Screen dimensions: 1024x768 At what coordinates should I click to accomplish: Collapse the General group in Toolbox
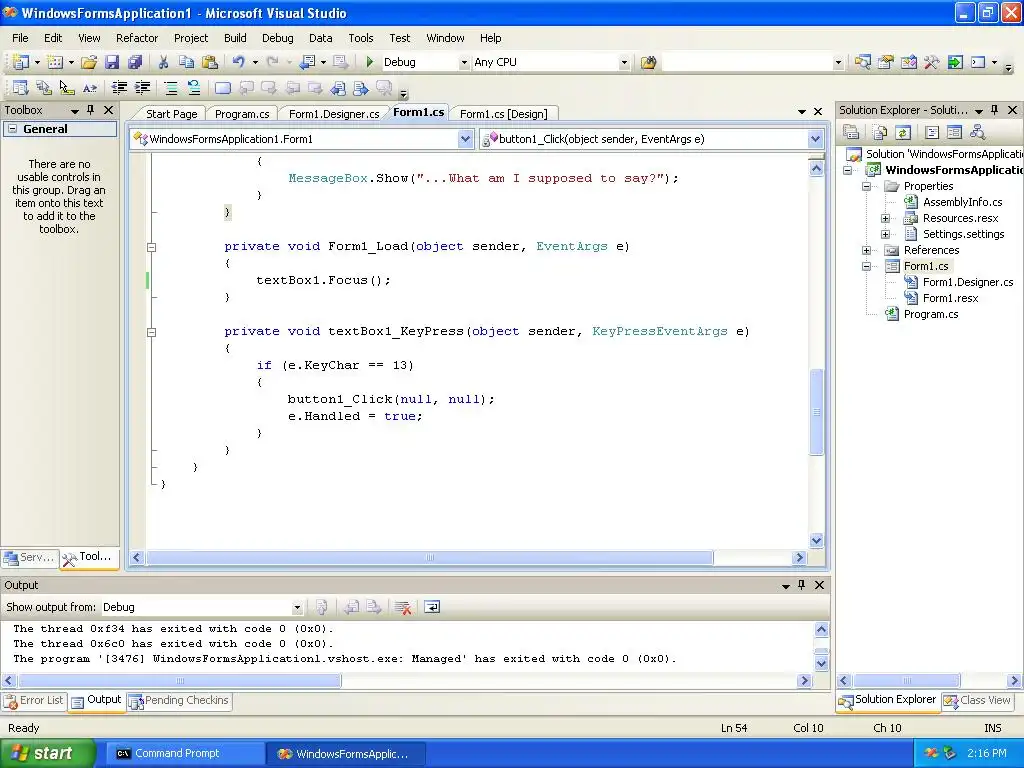click(x=12, y=129)
